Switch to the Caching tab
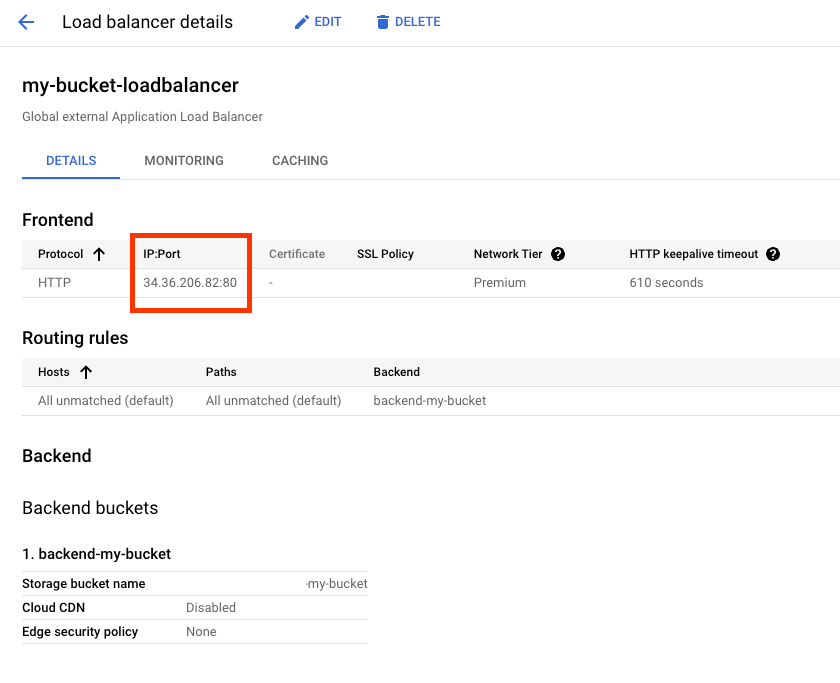840x683 pixels. 300,160
